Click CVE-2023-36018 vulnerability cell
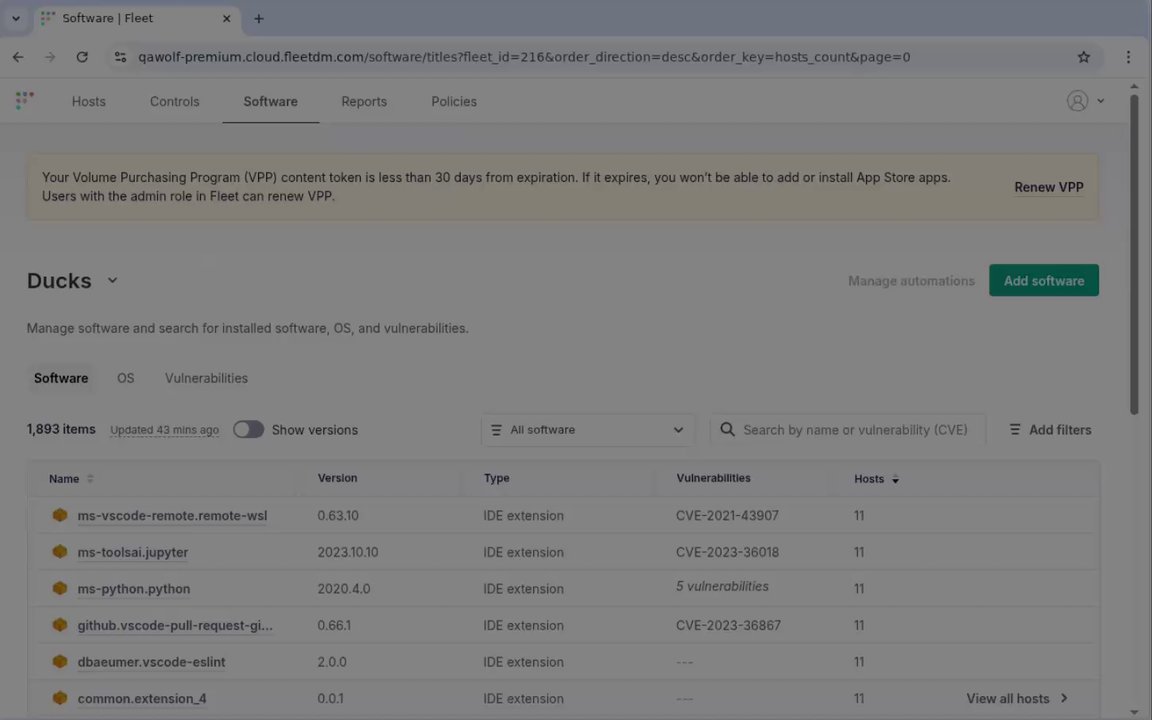 pos(727,552)
